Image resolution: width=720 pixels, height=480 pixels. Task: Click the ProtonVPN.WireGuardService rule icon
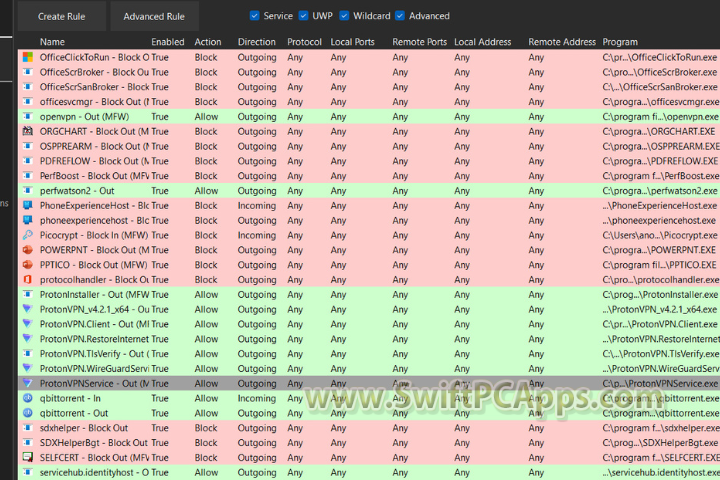click(28, 368)
